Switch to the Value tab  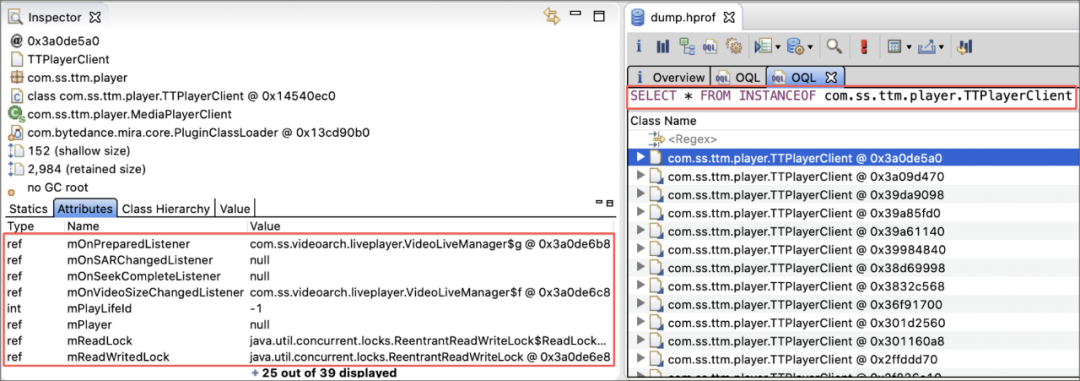point(236,208)
